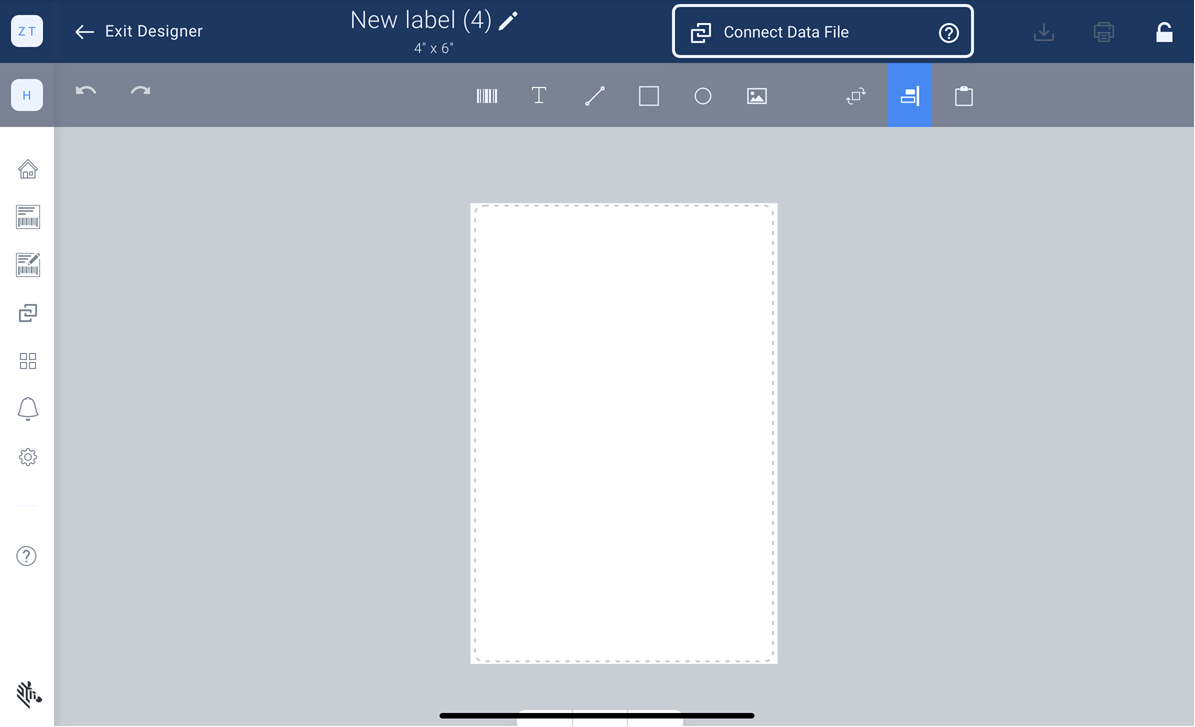This screenshot has width=1195, height=727.
Task: Click the Redo icon
Action: (140, 91)
